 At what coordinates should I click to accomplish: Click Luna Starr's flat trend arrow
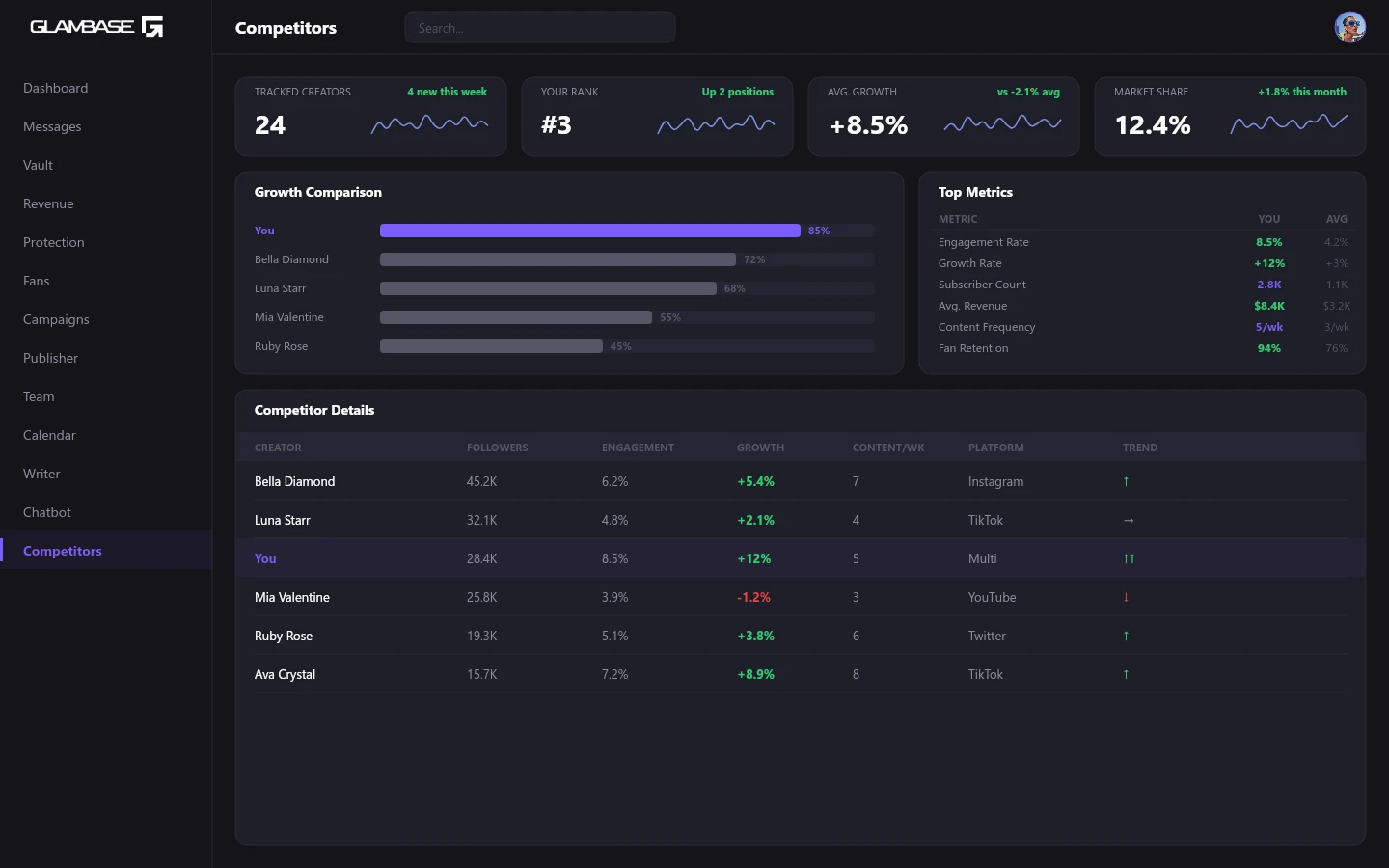click(1129, 520)
